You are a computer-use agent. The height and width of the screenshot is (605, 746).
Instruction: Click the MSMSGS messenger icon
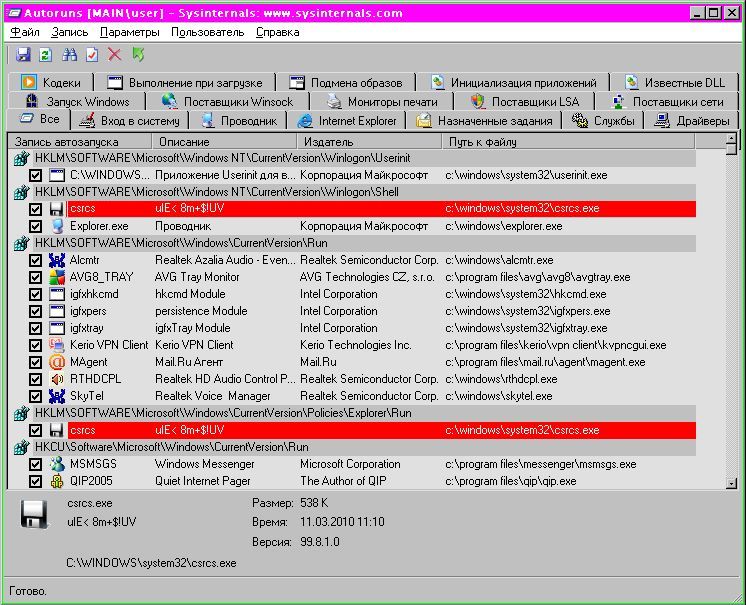click(57, 464)
